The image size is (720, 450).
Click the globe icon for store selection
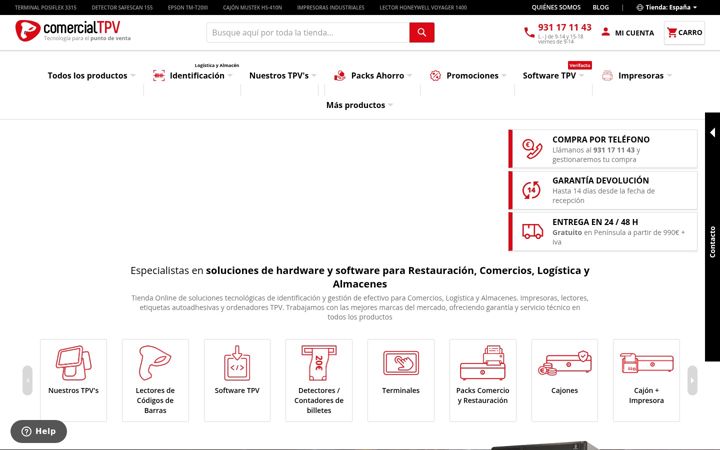pyautogui.click(x=640, y=7)
